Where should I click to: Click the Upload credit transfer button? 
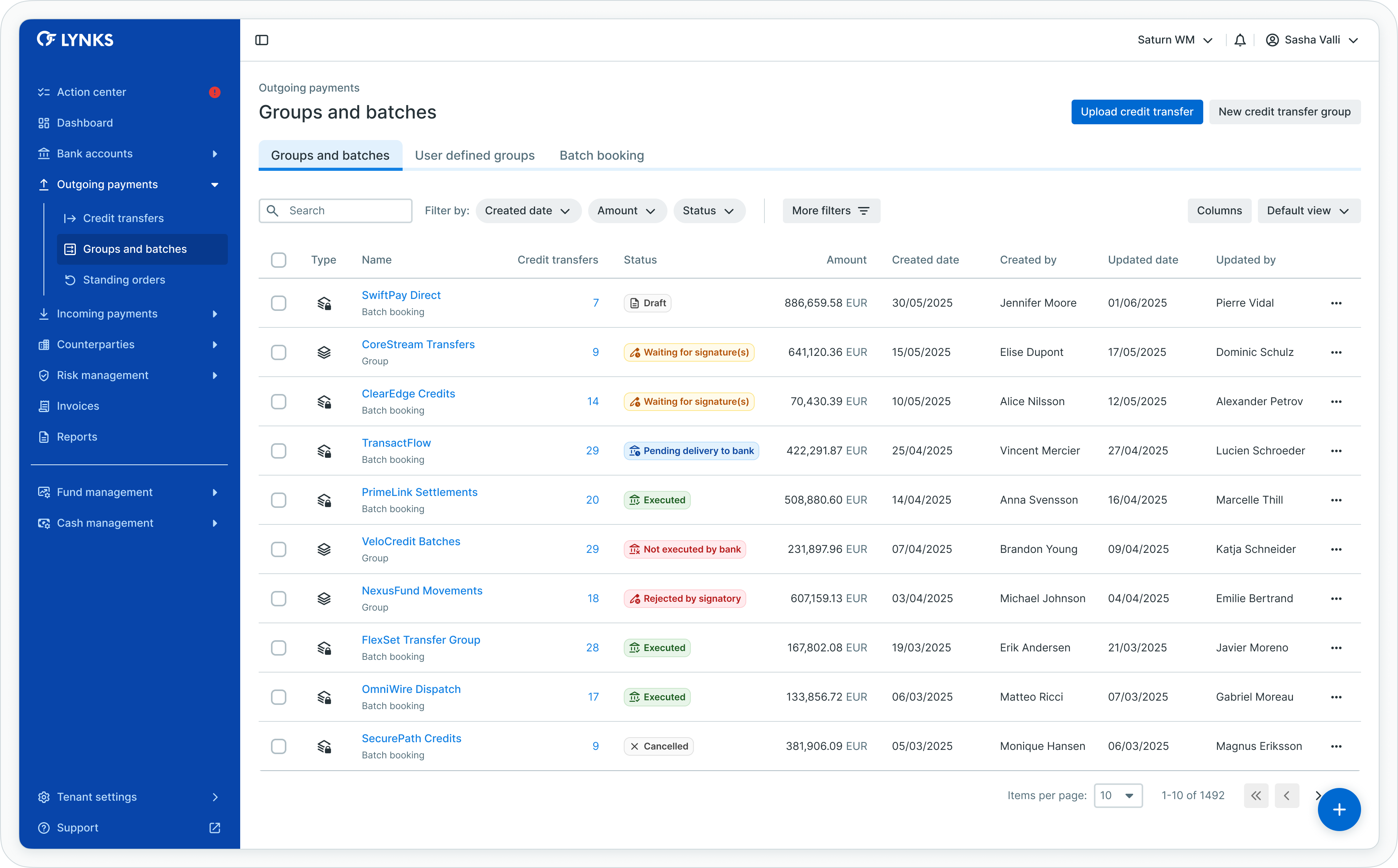click(1136, 112)
